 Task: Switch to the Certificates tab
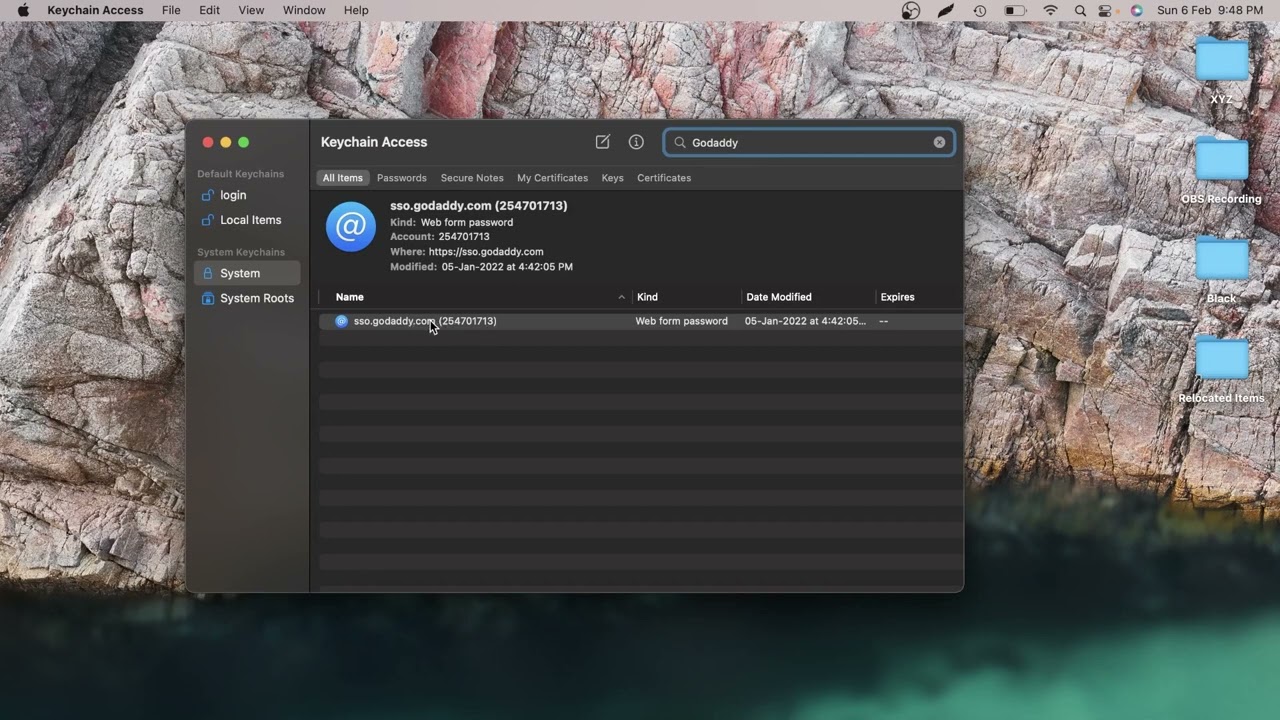pos(664,178)
